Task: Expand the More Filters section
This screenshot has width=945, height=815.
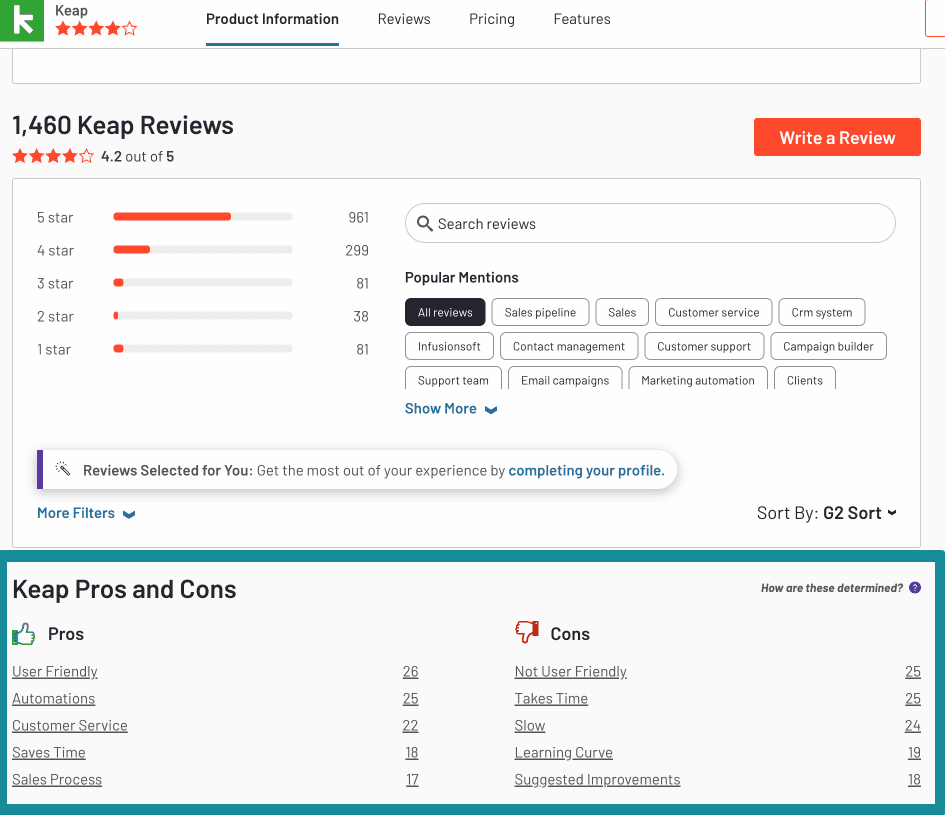Action: point(86,513)
